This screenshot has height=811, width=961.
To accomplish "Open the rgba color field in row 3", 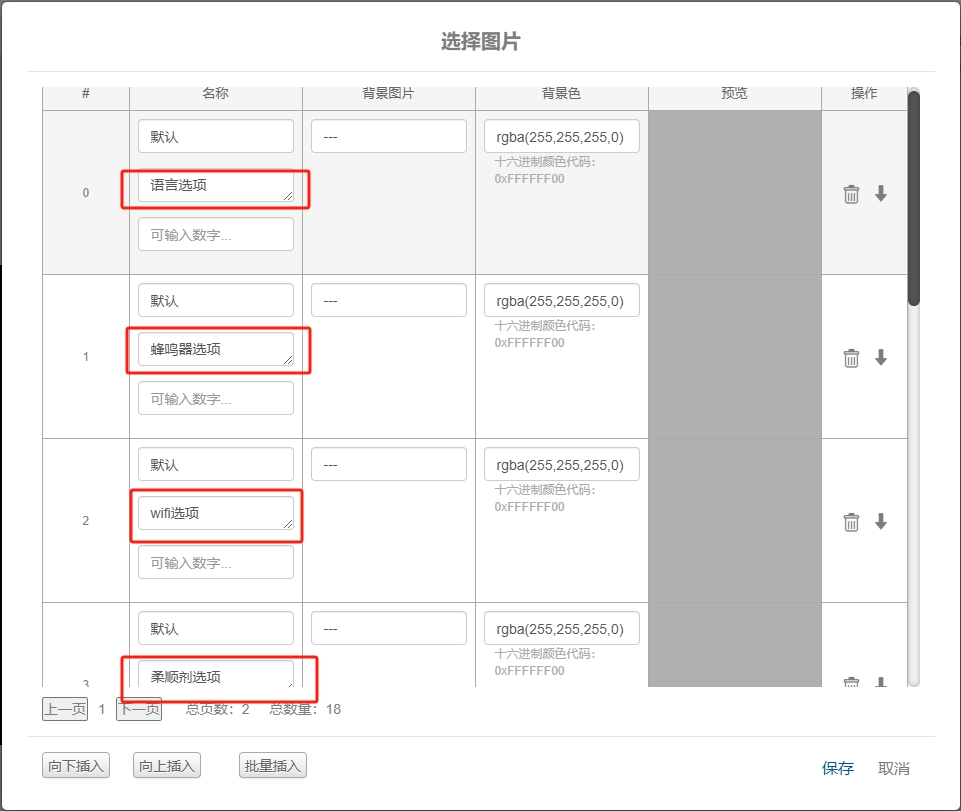I will [561, 628].
